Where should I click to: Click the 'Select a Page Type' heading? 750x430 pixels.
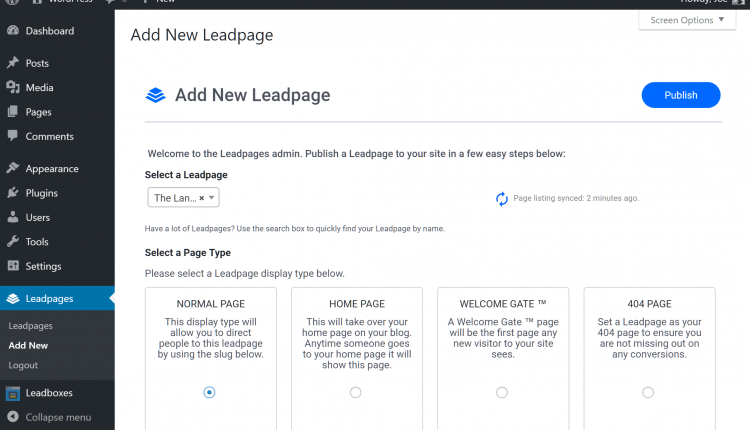coord(188,253)
